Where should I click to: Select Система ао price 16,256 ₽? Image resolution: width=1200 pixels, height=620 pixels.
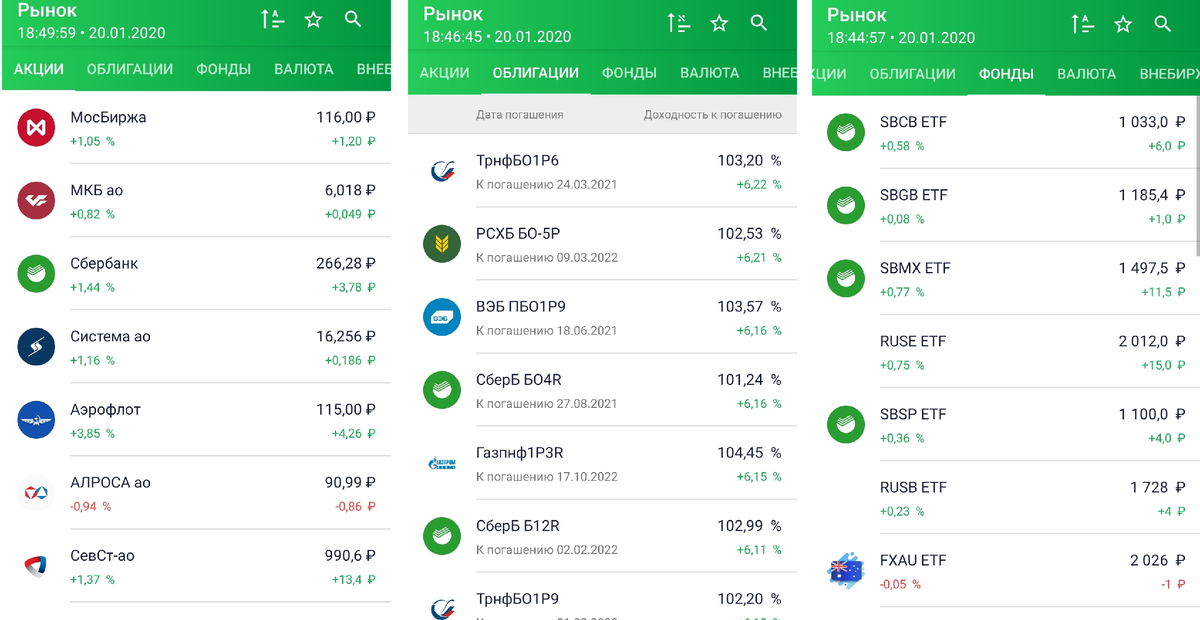click(346, 337)
